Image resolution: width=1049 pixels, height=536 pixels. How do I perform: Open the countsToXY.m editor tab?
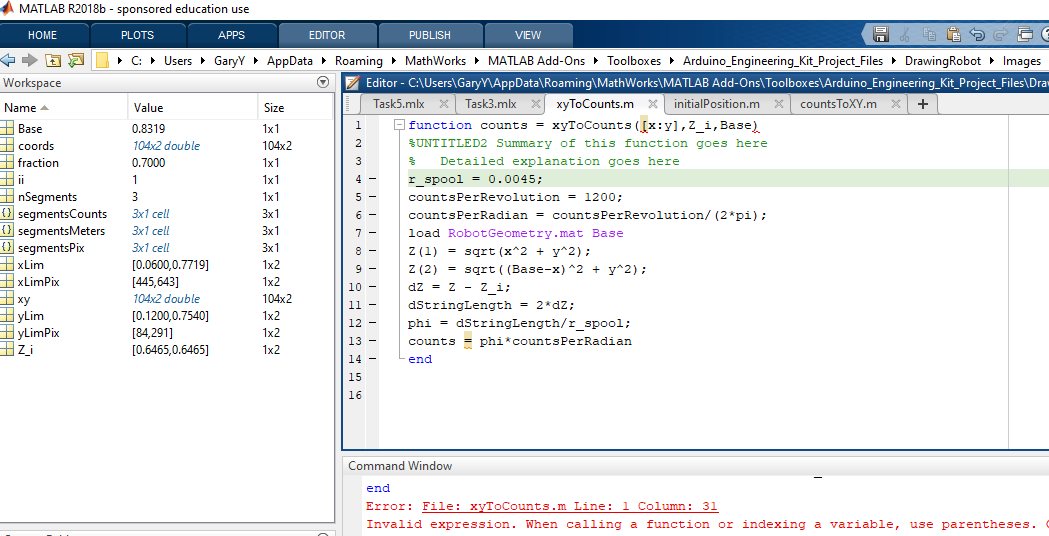point(837,104)
